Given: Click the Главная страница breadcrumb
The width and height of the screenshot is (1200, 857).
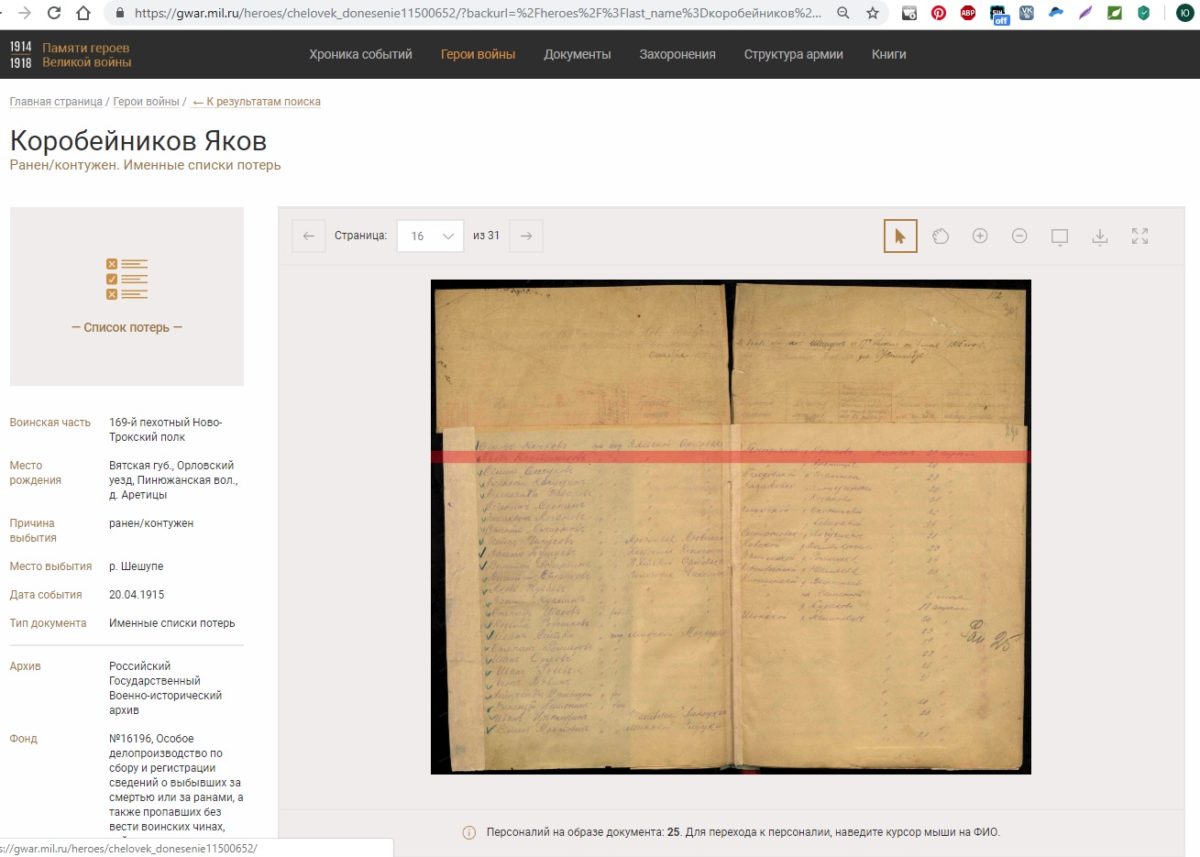Looking at the screenshot, I should coord(56,102).
